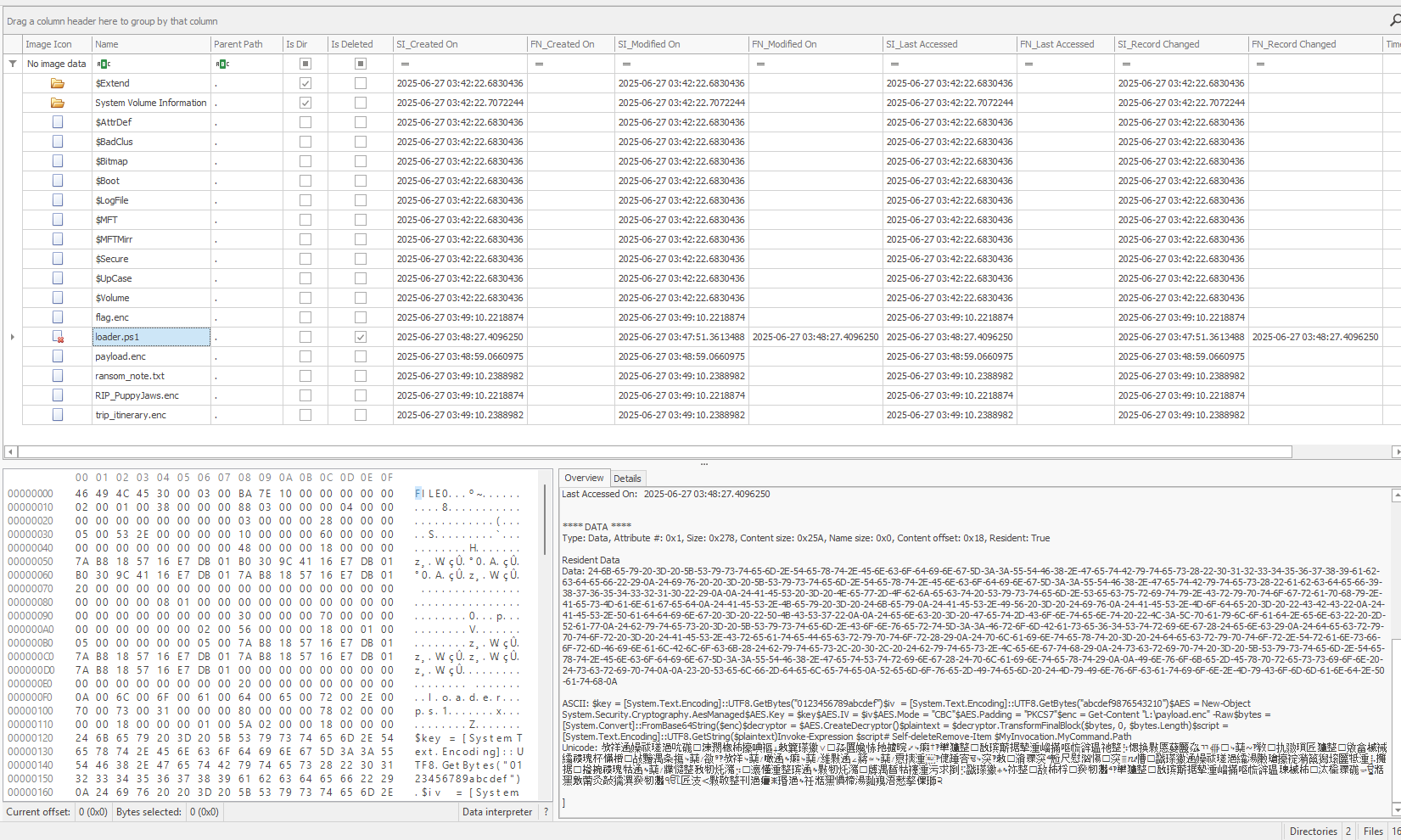Open Name column filter operator selector
The height and width of the screenshot is (840, 1401).
click(104, 64)
